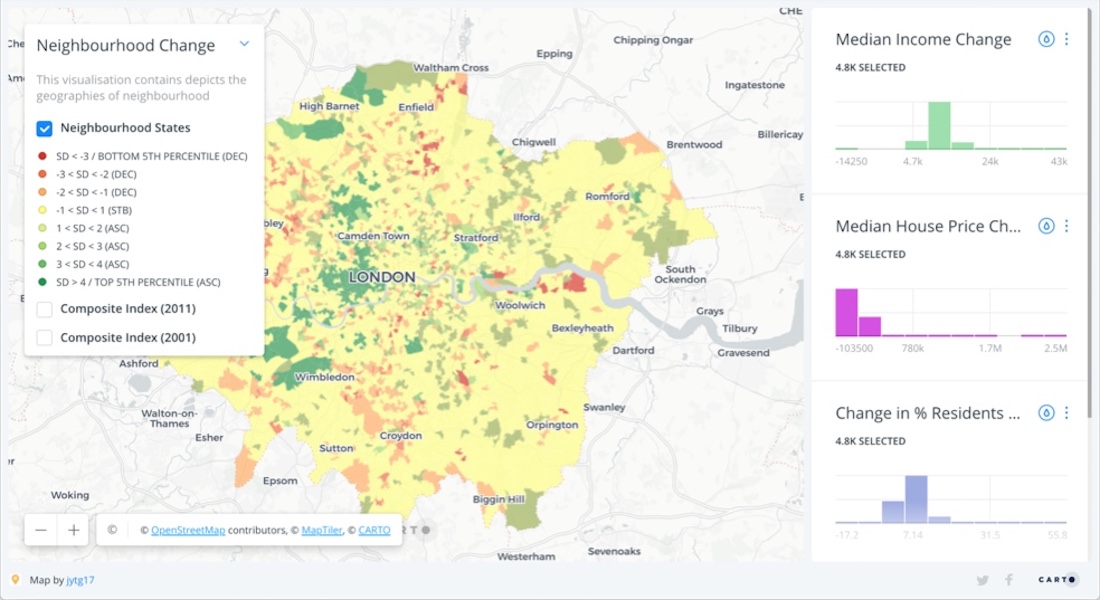Share map on Facebook

tap(1008, 580)
